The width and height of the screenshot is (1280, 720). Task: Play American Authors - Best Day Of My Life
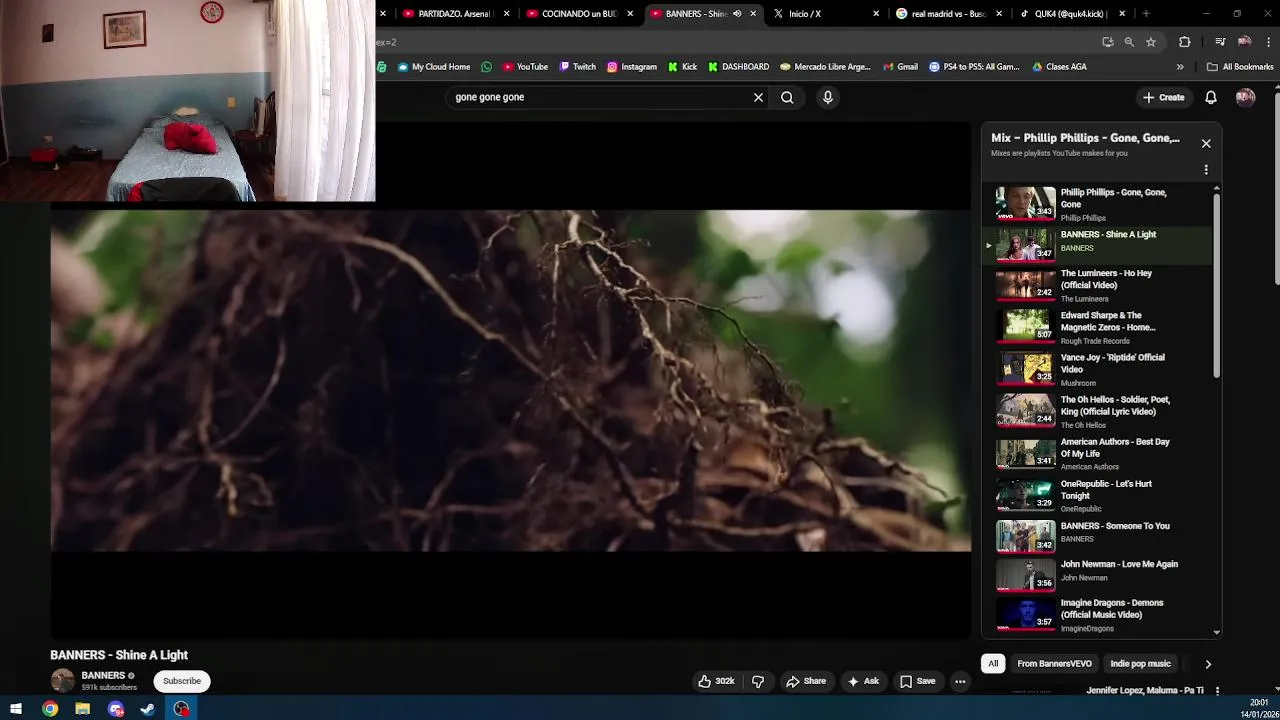pos(1098,453)
